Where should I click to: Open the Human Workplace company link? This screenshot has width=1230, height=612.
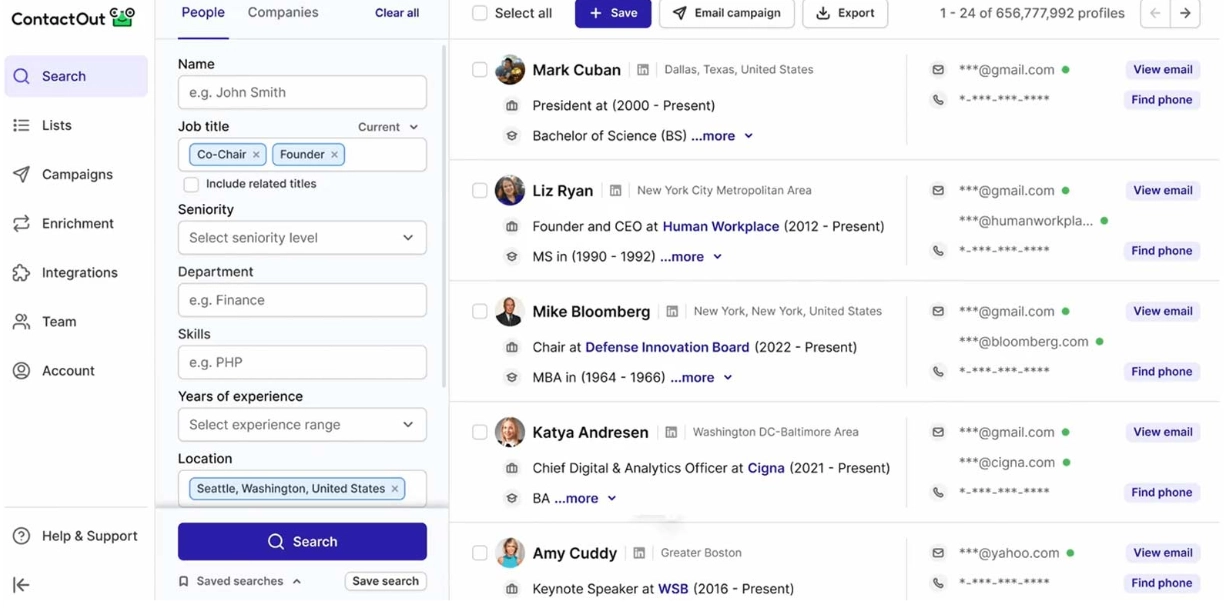[x=721, y=228]
